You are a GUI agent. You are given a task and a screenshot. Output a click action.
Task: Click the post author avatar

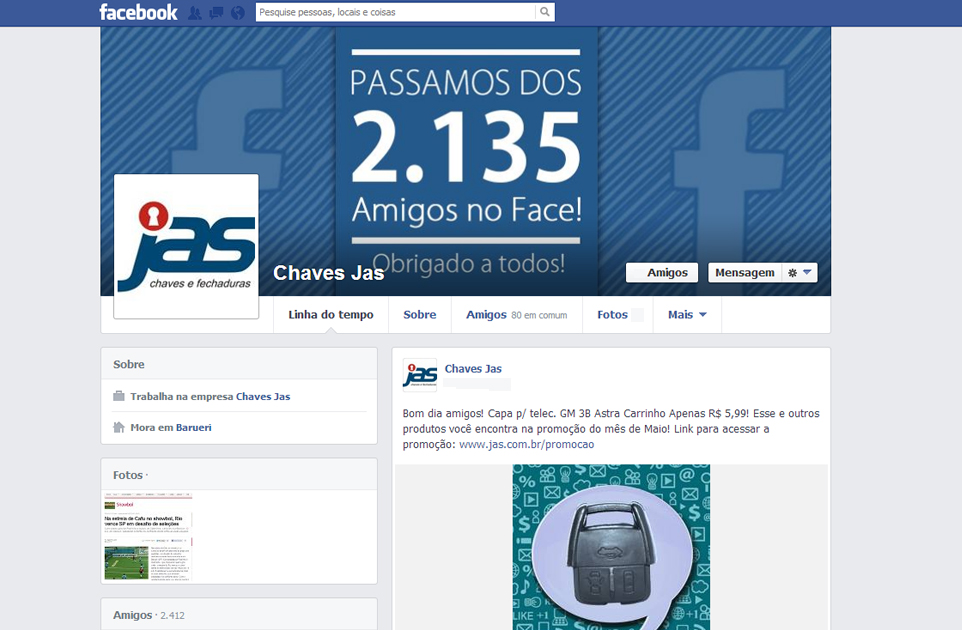[x=420, y=375]
